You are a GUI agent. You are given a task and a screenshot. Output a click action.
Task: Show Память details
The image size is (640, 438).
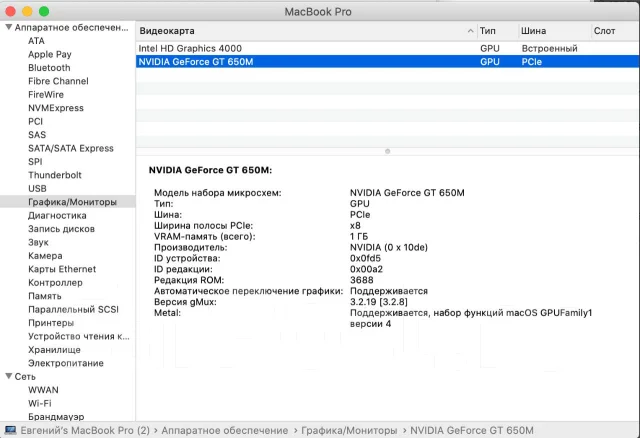click(x=44, y=296)
